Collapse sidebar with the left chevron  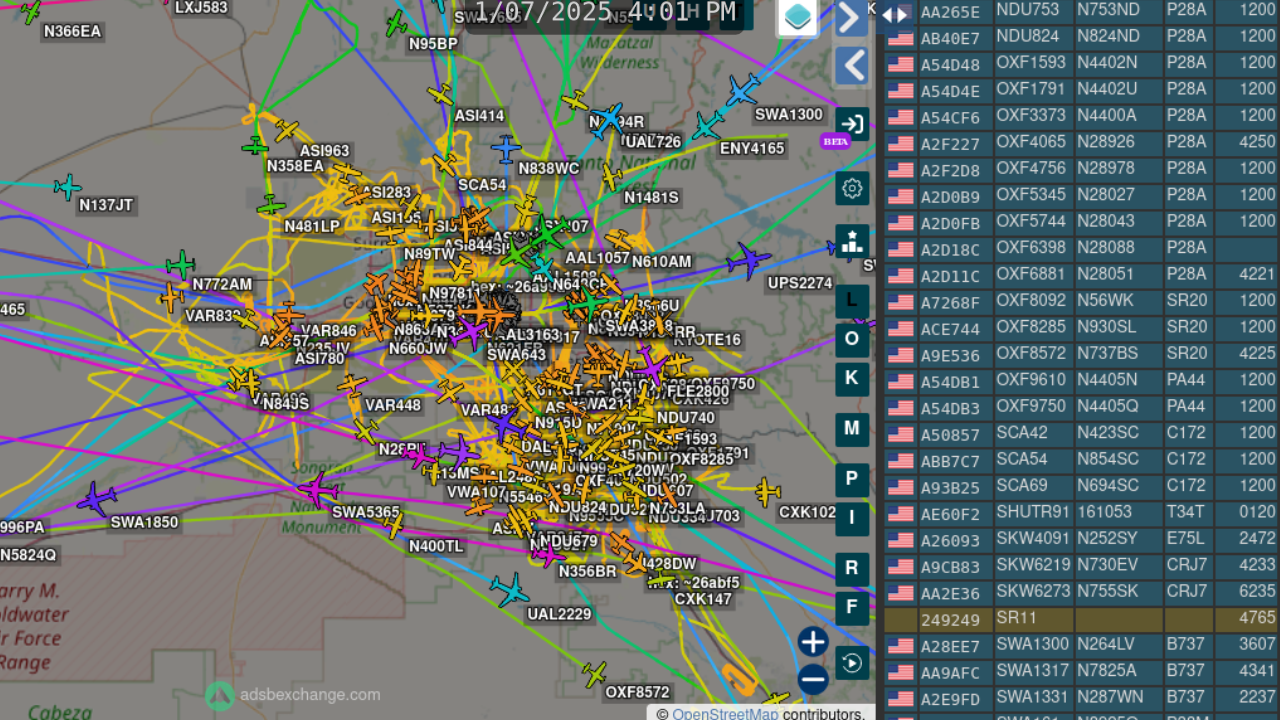tap(851, 67)
